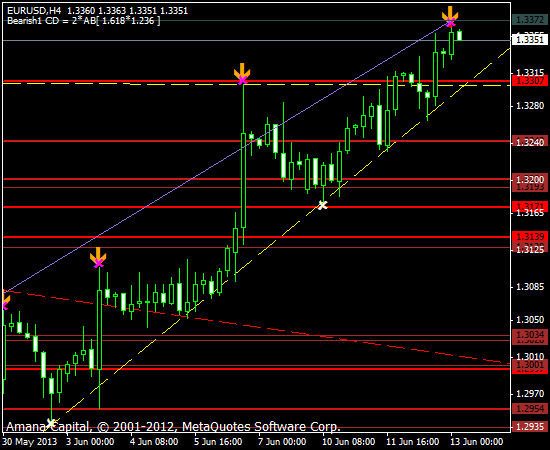Screen dimensions: 550x450
Task: Select the orange arrow above 1.3307 spike
Action: pyautogui.click(x=242, y=71)
